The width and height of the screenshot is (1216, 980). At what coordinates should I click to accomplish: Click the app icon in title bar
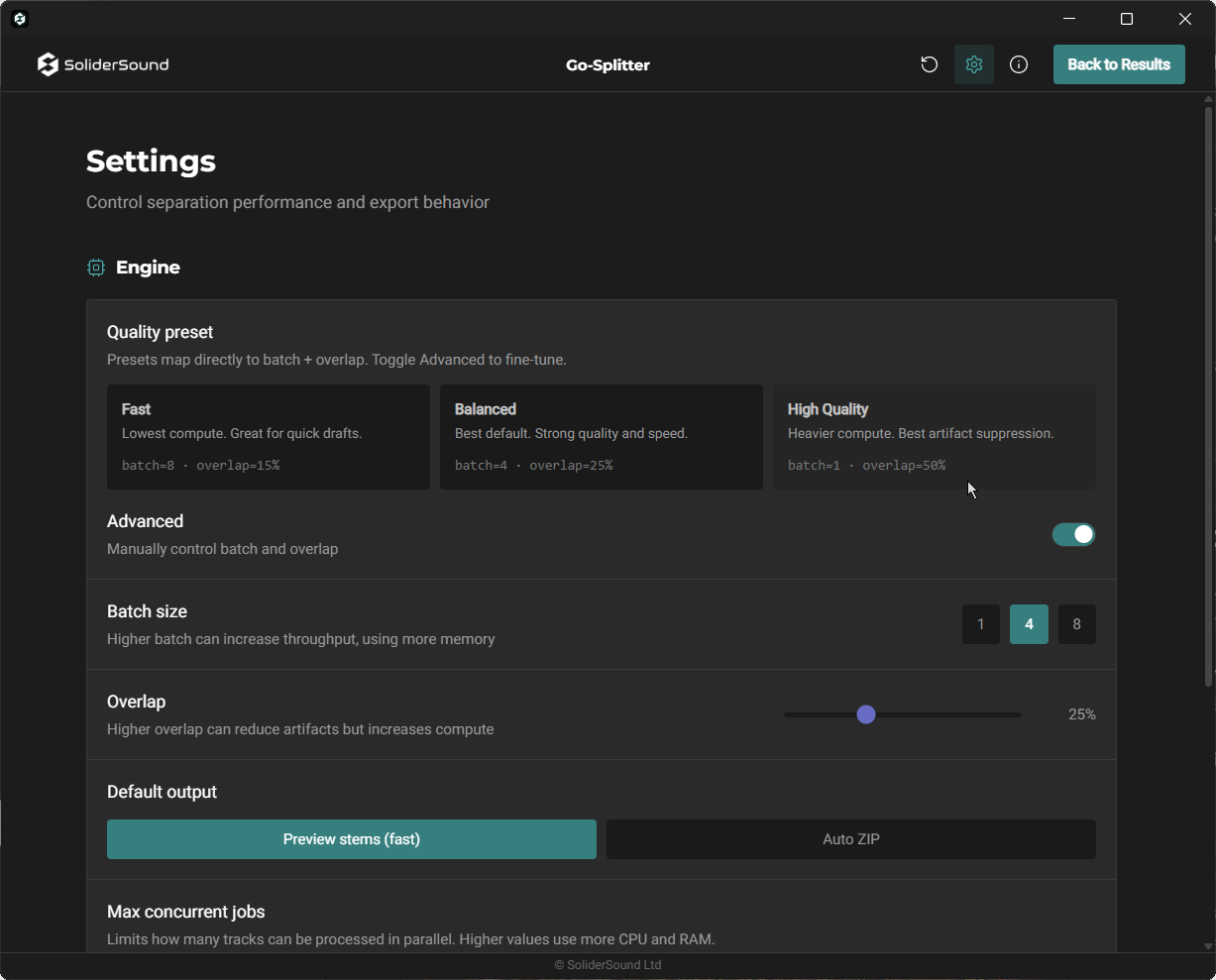click(20, 19)
